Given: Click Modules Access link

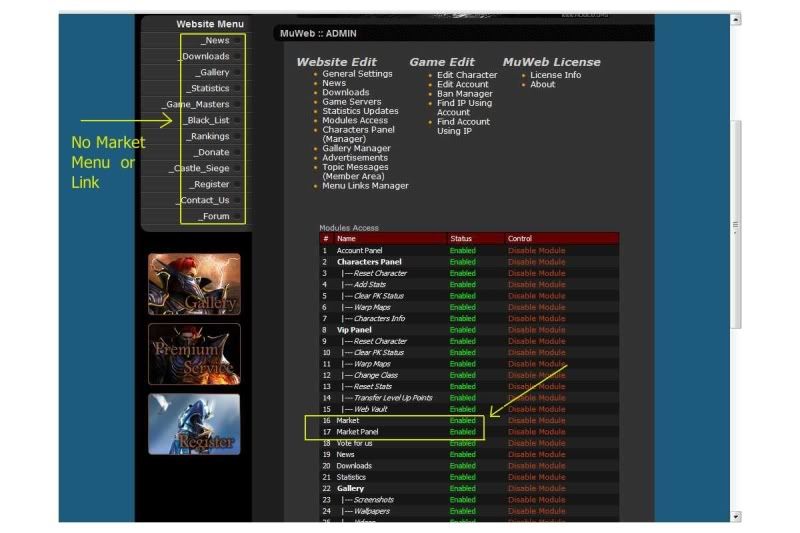Looking at the screenshot, I should click(x=354, y=120).
